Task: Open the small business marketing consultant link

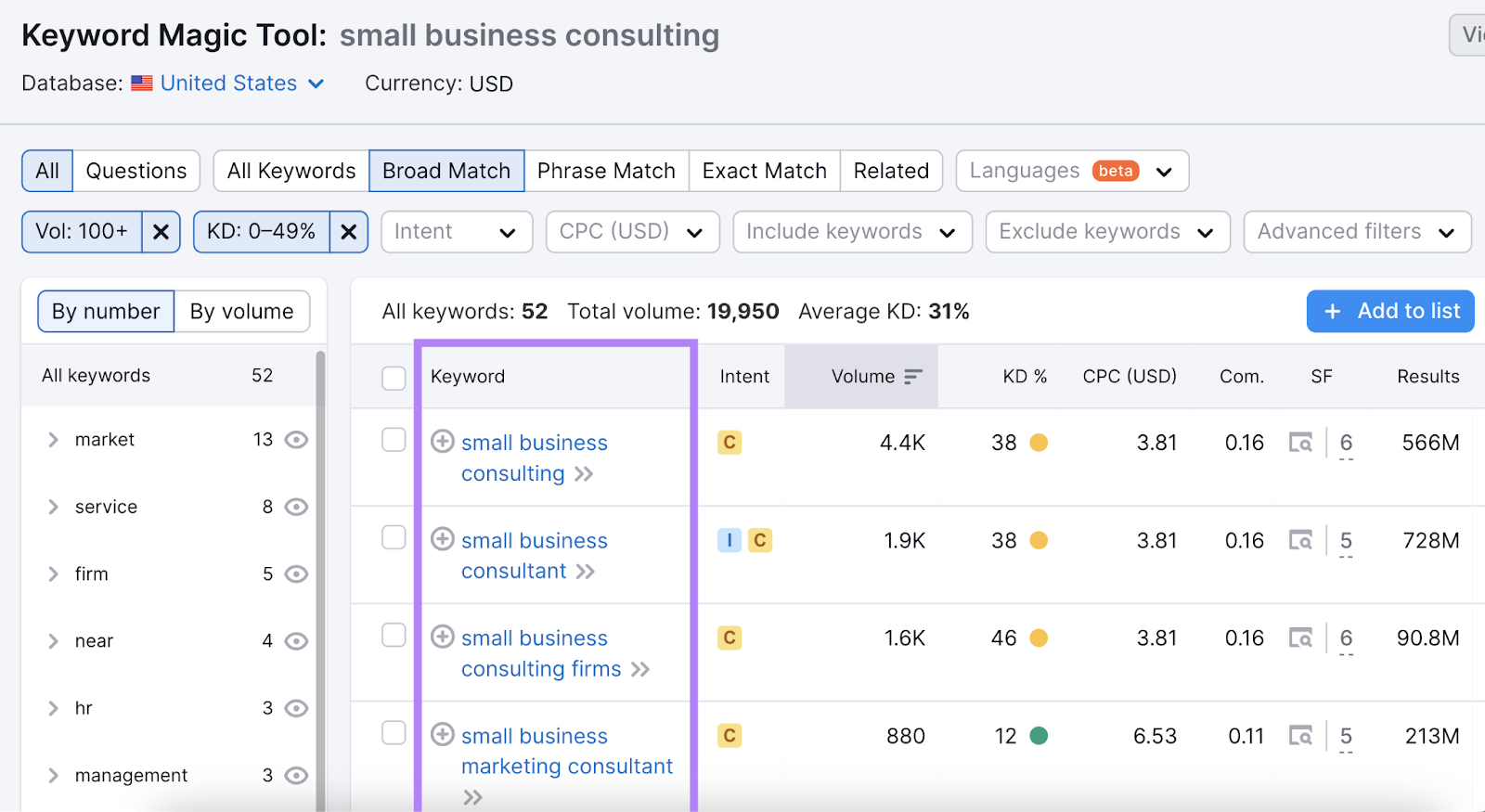Action: (567, 751)
